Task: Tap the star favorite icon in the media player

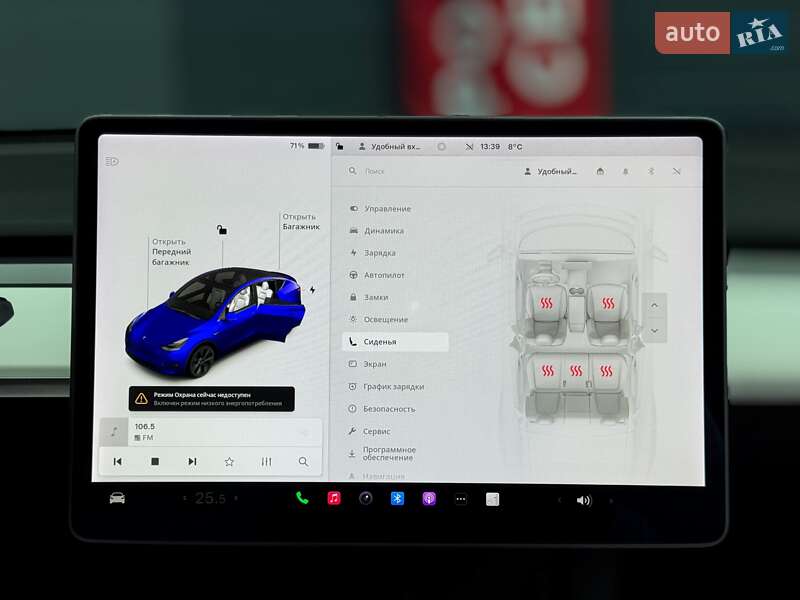Action: pos(230,462)
